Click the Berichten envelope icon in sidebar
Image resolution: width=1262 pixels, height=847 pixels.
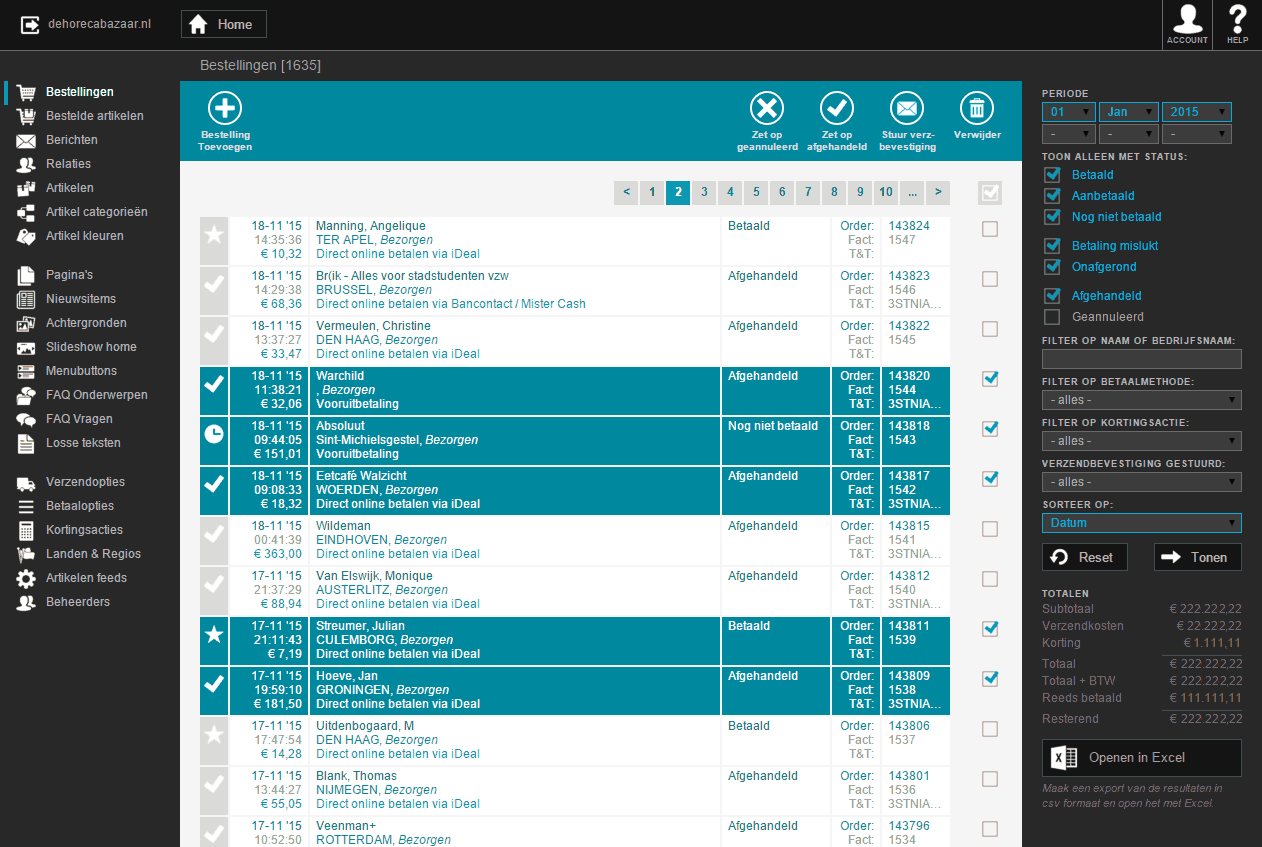[x=27, y=140]
